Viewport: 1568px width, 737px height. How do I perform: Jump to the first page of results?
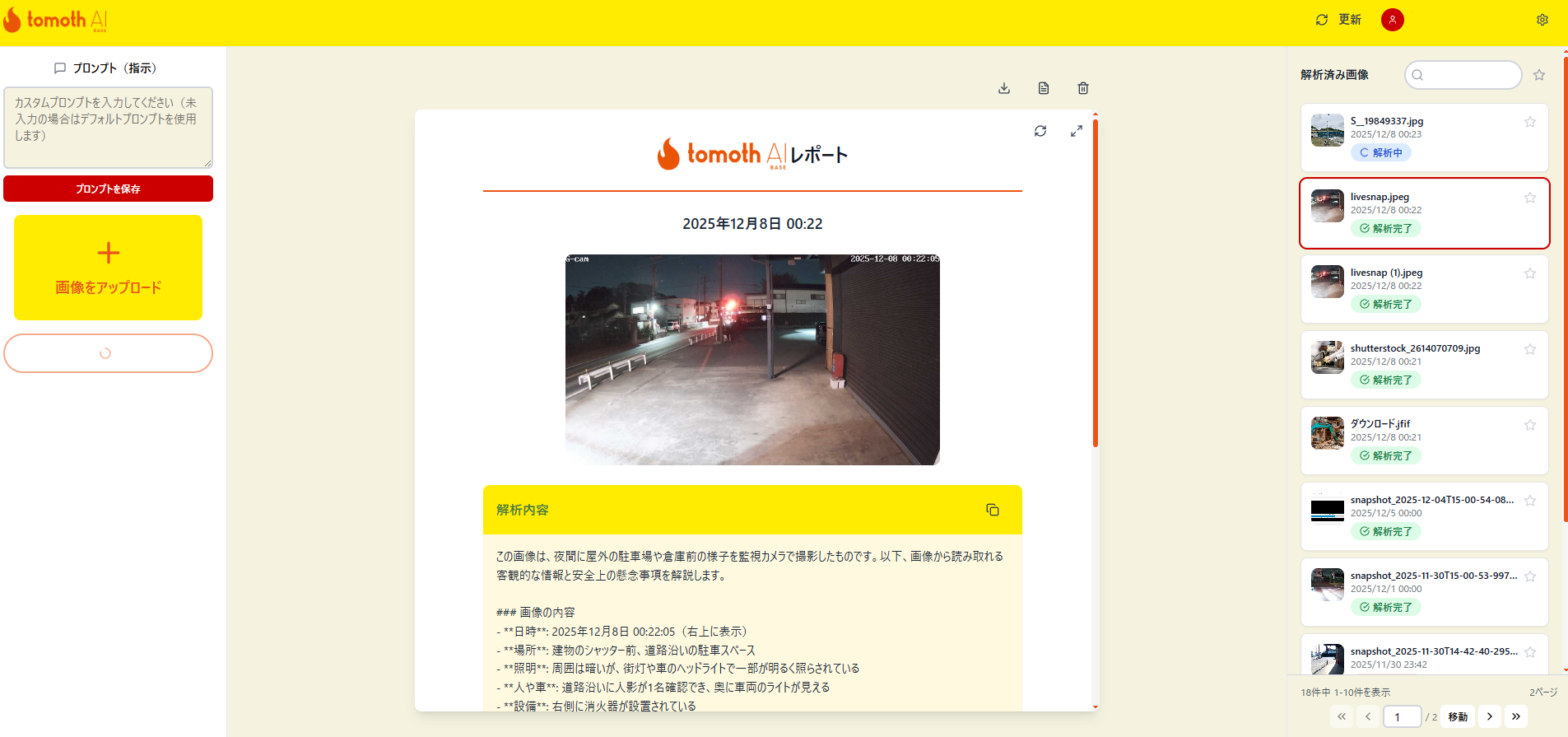coord(1342,716)
